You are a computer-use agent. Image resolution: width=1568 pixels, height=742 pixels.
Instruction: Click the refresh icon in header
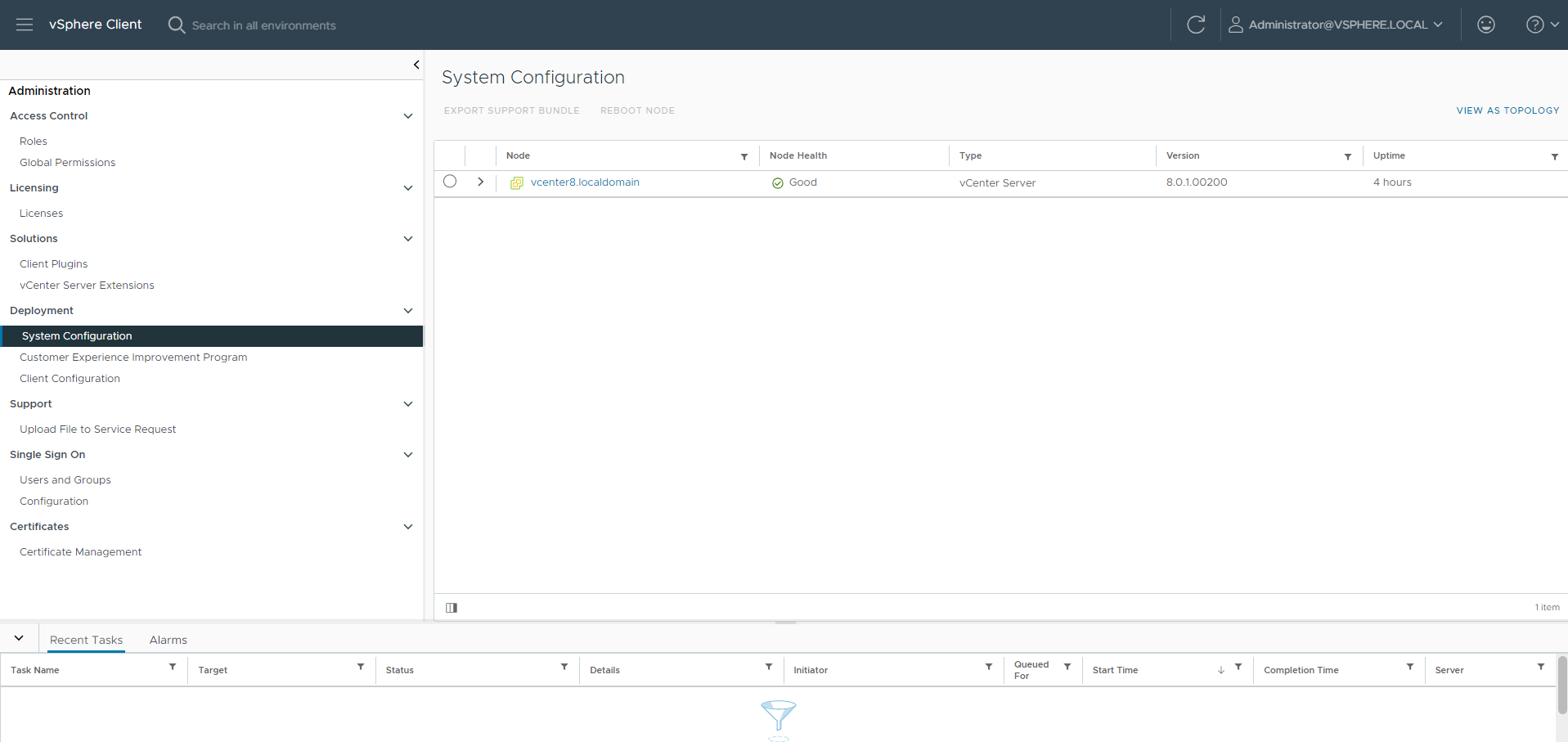[1195, 25]
